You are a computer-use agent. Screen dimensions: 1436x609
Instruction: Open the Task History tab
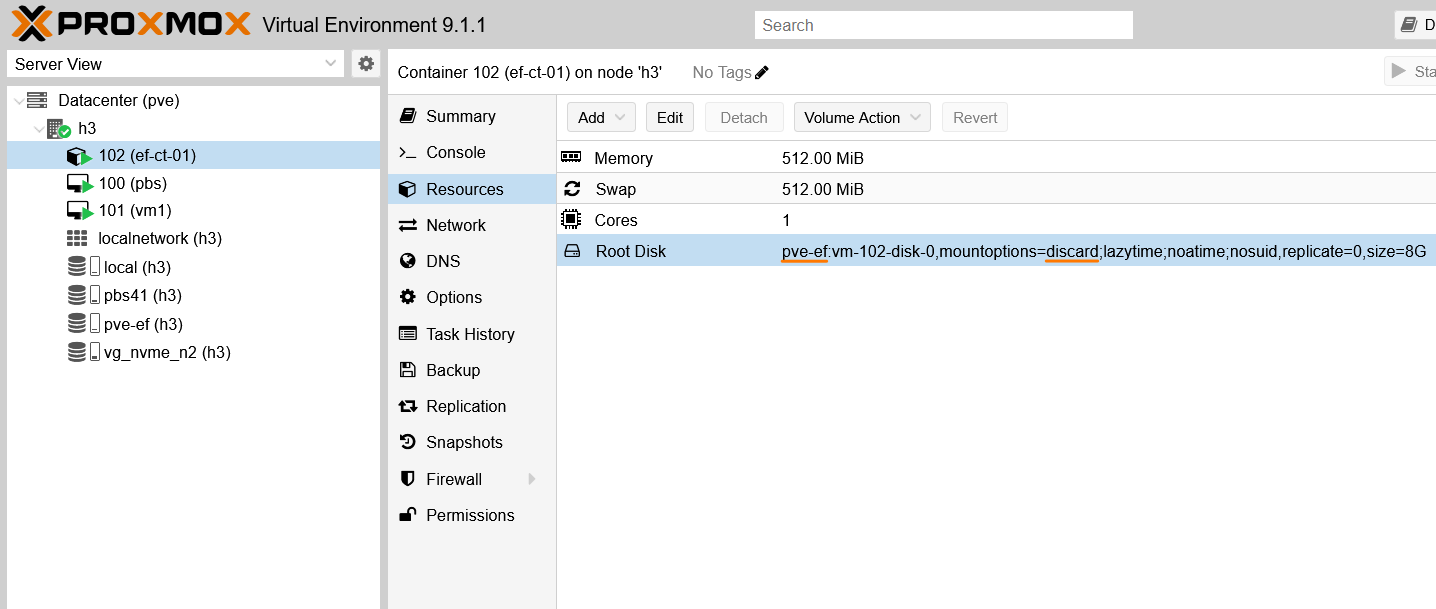click(x=471, y=334)
